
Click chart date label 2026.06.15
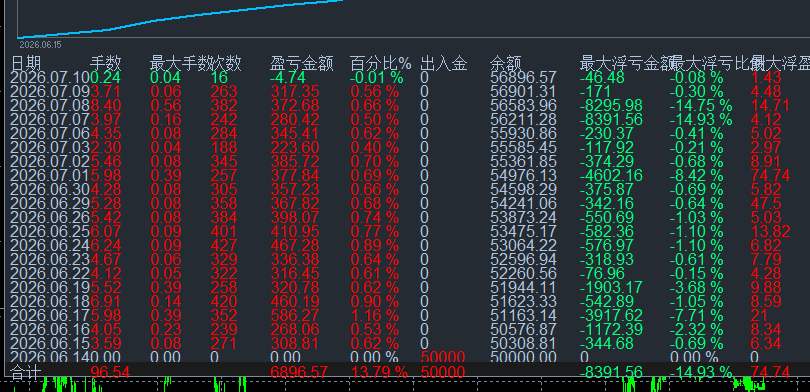pos(40,45)
